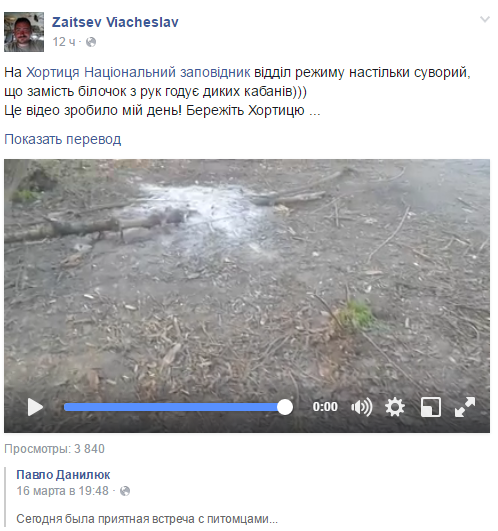Open Zaitsev Viacheslav profile picture

(24, 32)
